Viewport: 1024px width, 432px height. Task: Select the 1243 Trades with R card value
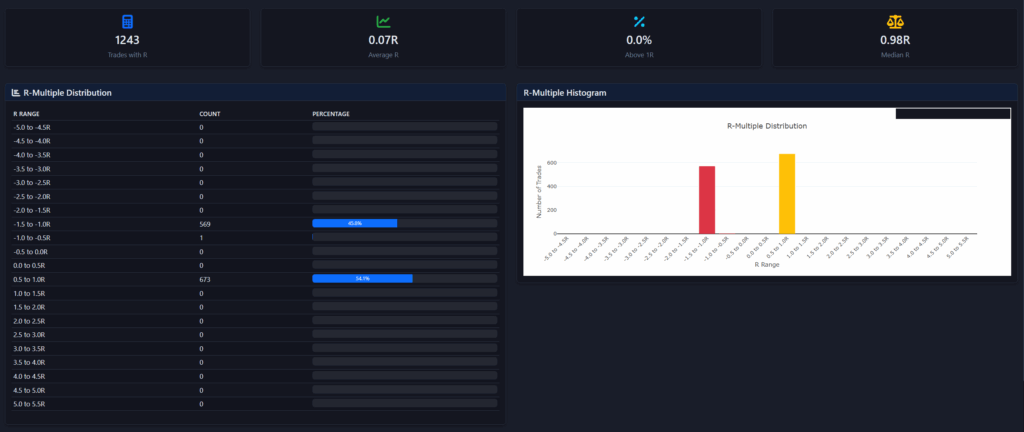(127, 40)
